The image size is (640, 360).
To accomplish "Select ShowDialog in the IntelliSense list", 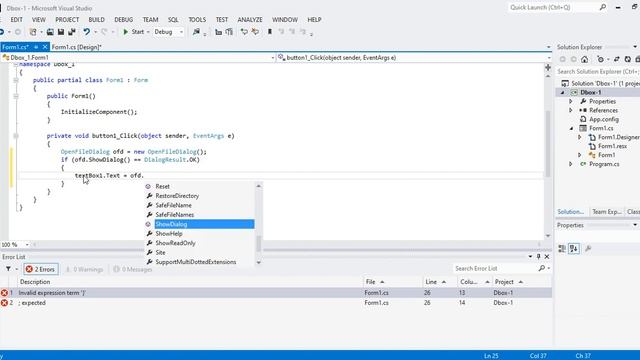I will (x=204, y=224).
